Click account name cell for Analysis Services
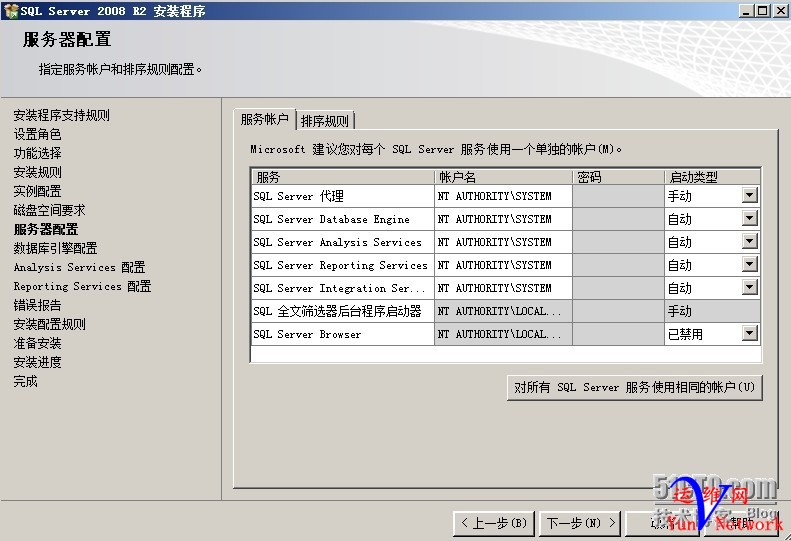 tap(503, 242)
